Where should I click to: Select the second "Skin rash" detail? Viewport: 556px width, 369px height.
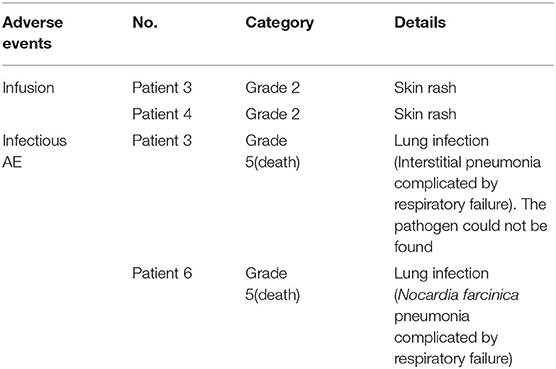click(x=425, y=114)
